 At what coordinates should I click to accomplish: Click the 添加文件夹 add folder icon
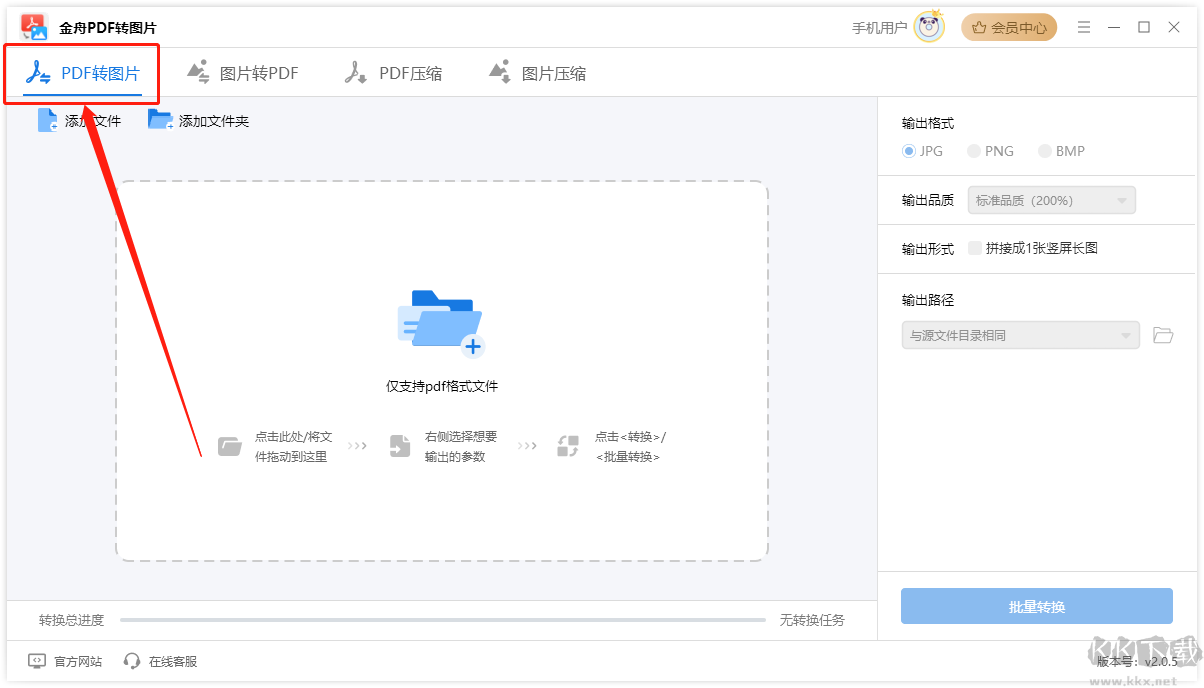(x=160, y=119)
